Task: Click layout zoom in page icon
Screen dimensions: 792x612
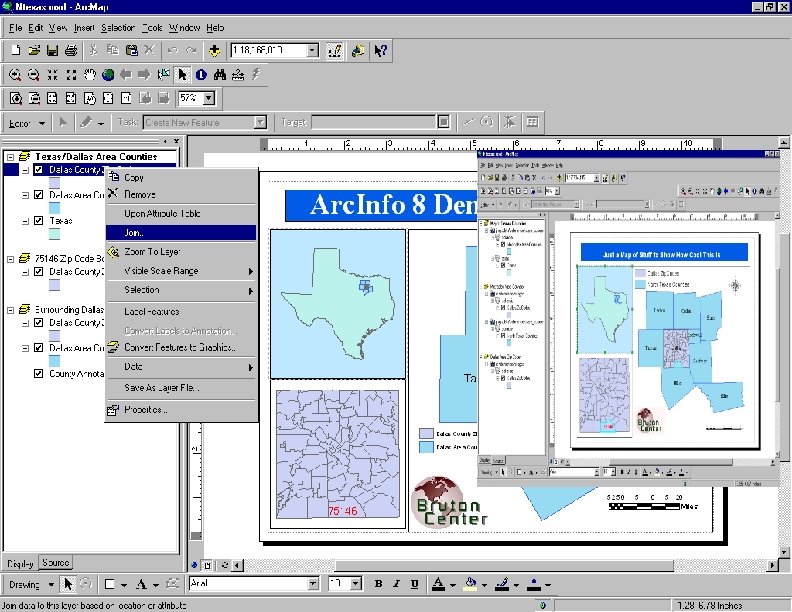Action: click(x=16, y=98)
